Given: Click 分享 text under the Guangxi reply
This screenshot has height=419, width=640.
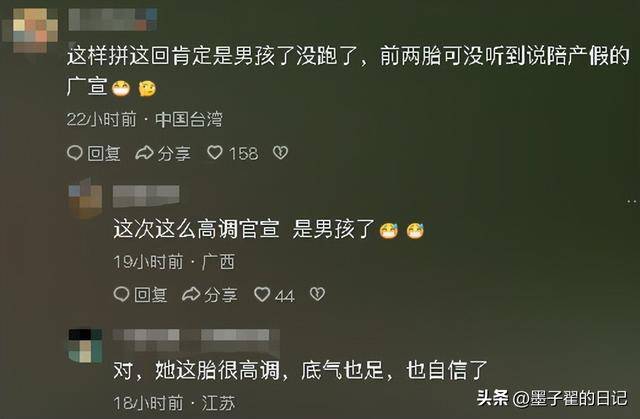Looking at the screenshot, I should (x=221, y=295).
